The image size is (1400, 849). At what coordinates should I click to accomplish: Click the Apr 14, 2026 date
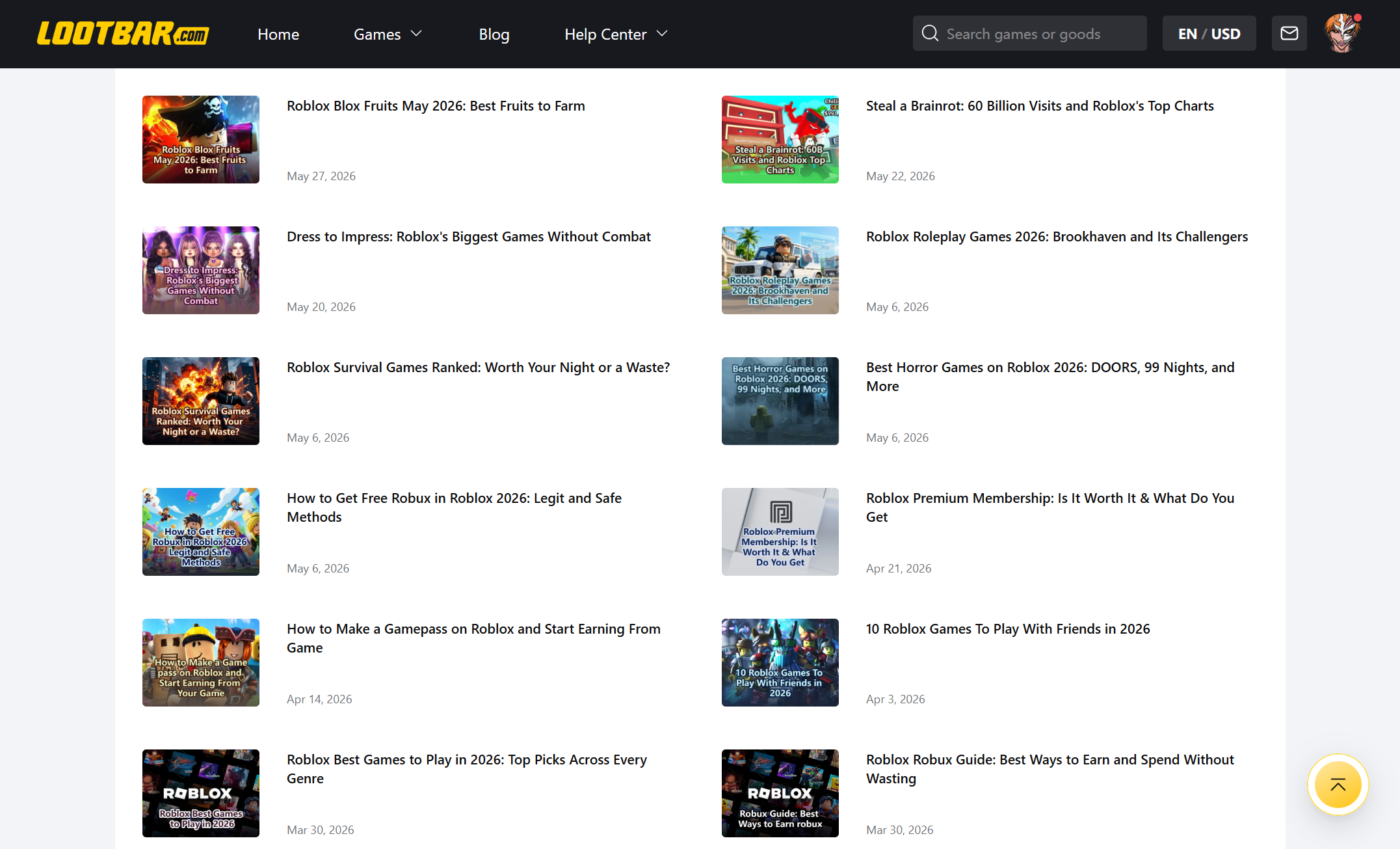click(319, 699)
